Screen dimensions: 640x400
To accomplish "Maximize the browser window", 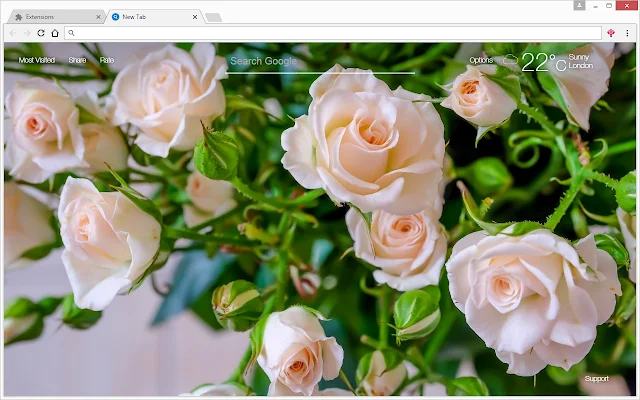I will tap(609, 6).
